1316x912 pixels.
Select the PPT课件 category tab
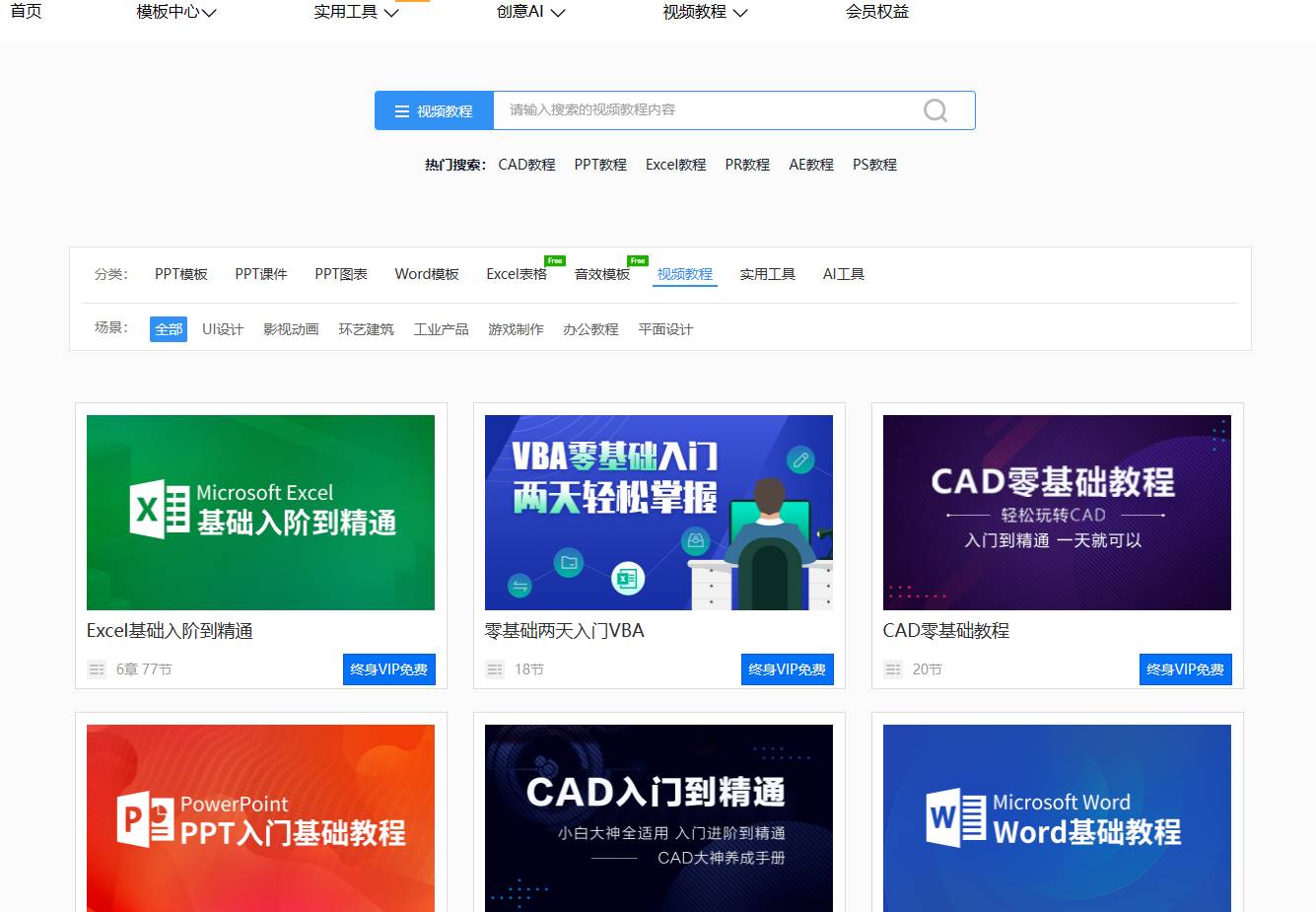261,274
